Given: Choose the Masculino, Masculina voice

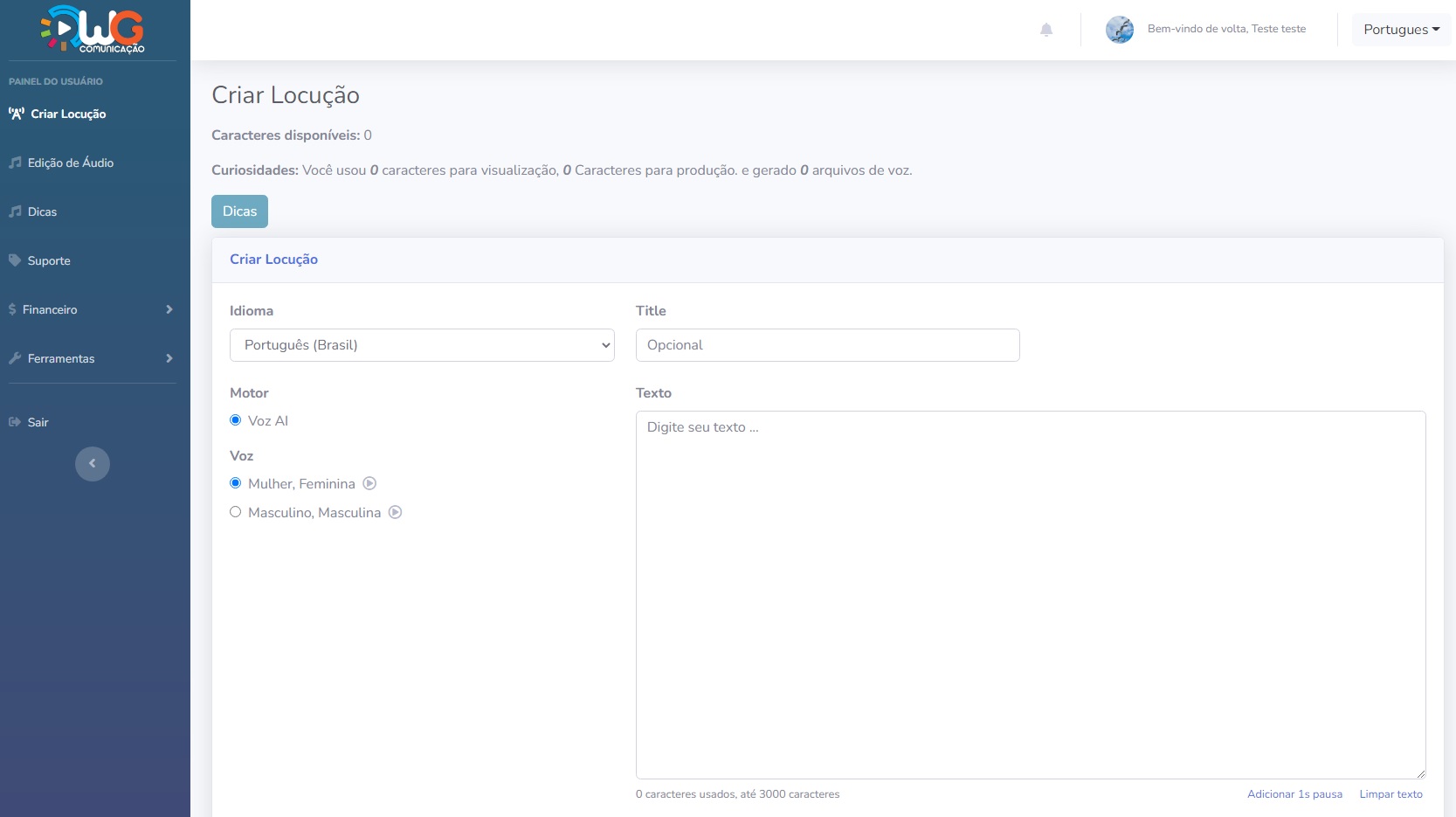Looking at the screenshot, I should tap(236, 512).
